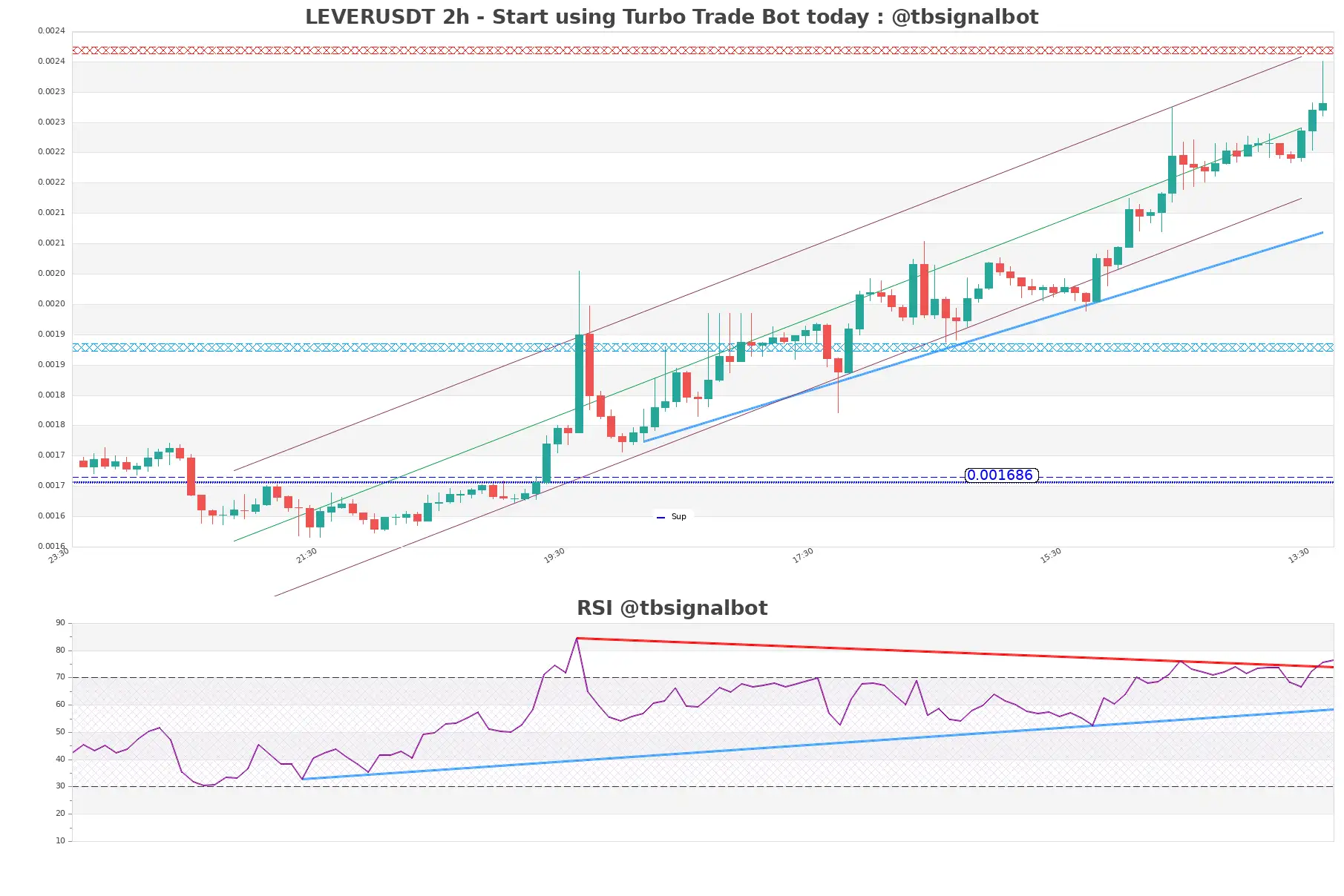The width and height of the screenshot is (1344, 896).
Task: Click the RSI axis value 20
Action: tap(60, 814)
